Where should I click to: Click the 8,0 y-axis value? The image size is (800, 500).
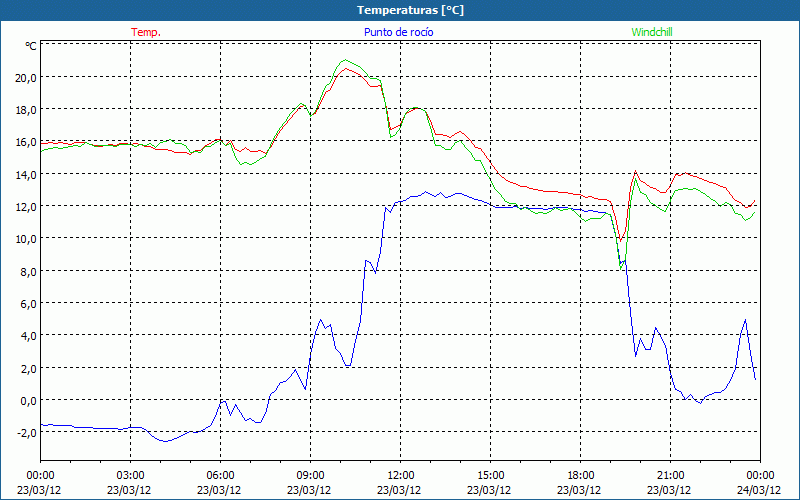click(x=29, y=271)
